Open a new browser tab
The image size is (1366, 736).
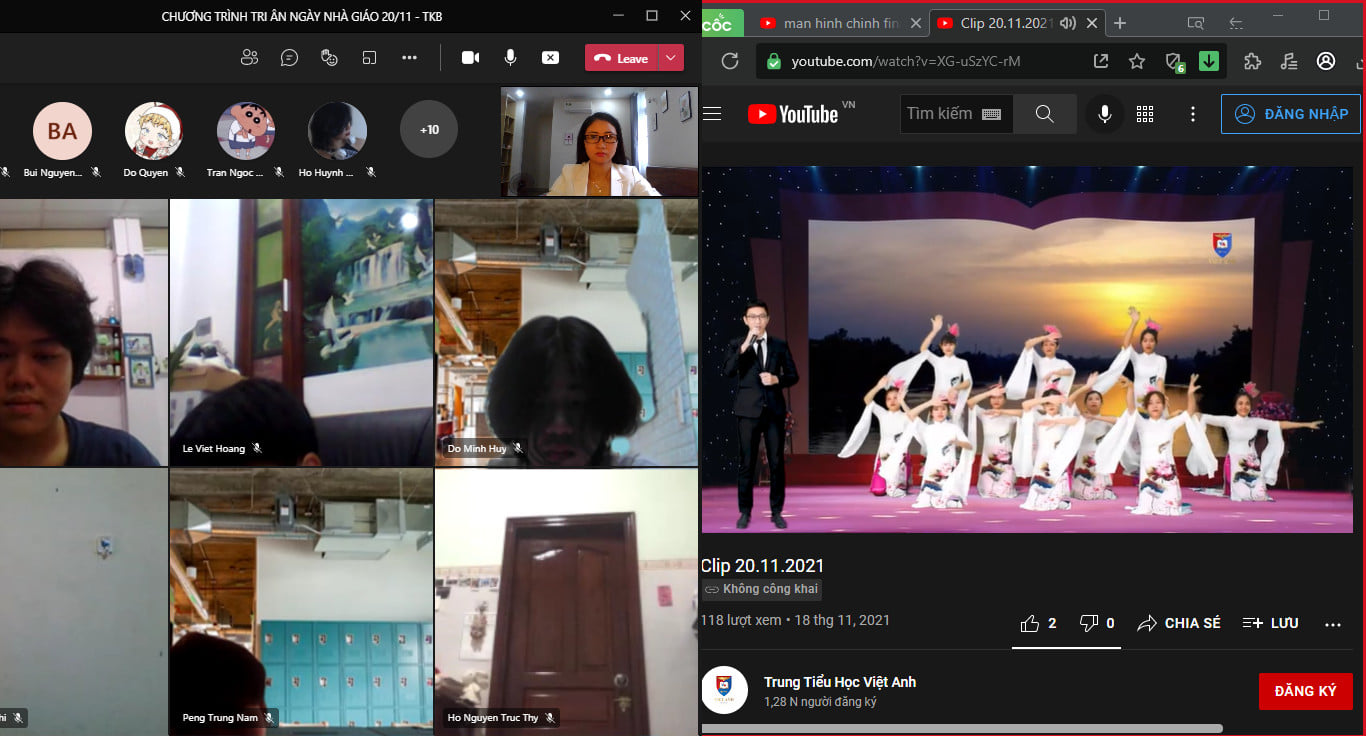(x=1120, y=23)
